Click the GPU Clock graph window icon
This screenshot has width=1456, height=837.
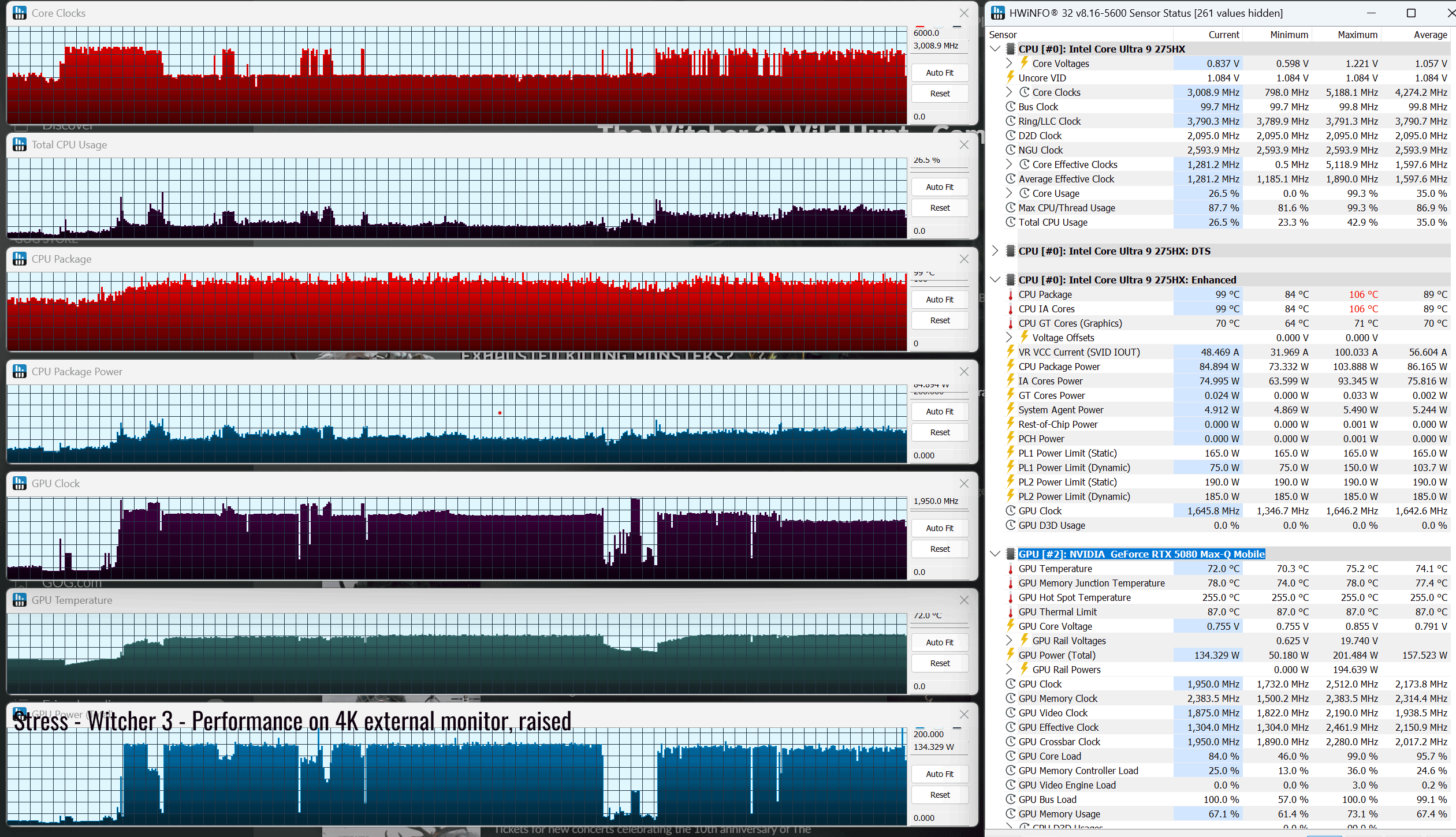[20, 483]
